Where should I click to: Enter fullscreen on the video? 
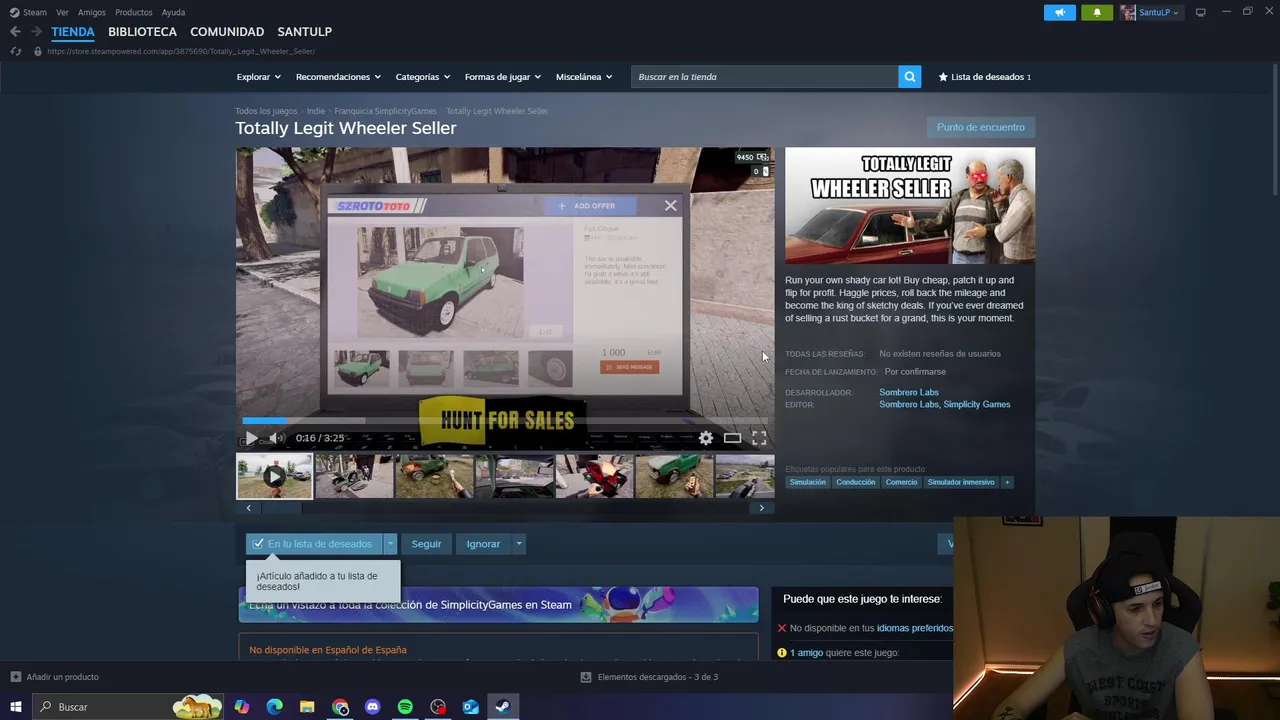point(759,438)
